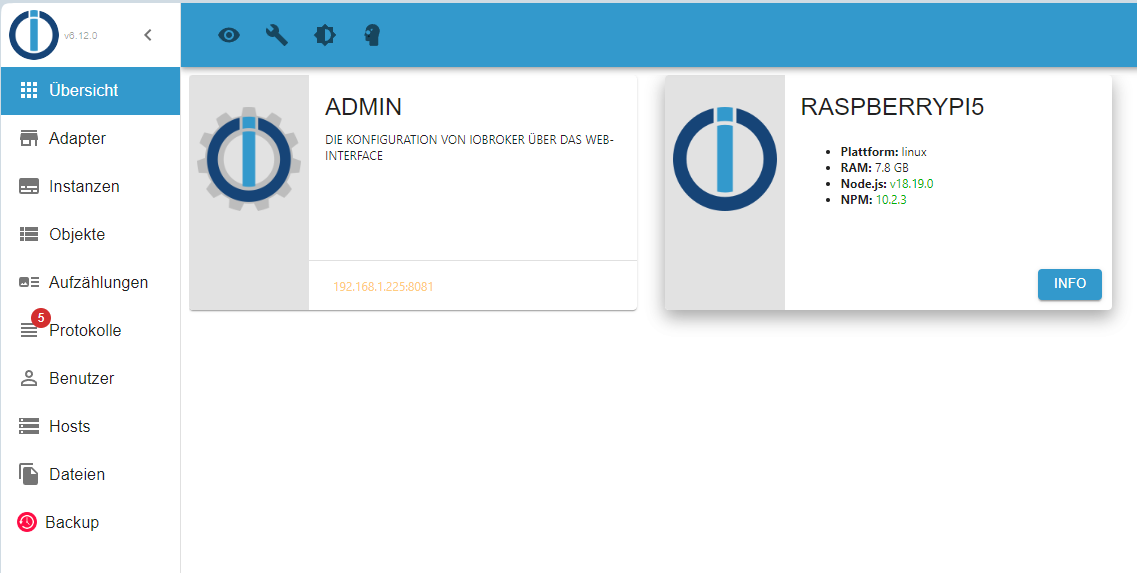Open Dateien file browser

(x=90, y=474)
